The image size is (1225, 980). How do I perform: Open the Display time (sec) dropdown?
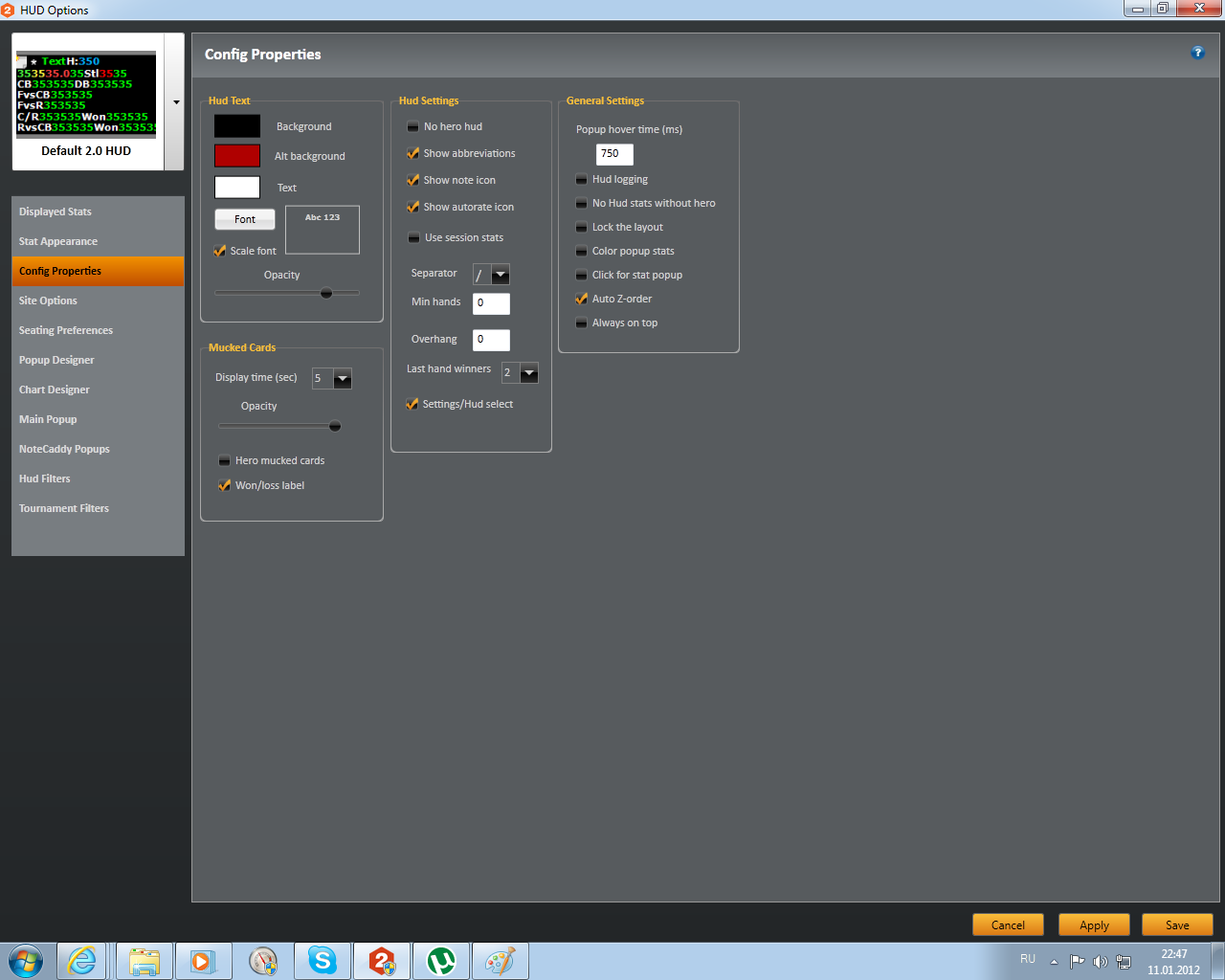343,379
